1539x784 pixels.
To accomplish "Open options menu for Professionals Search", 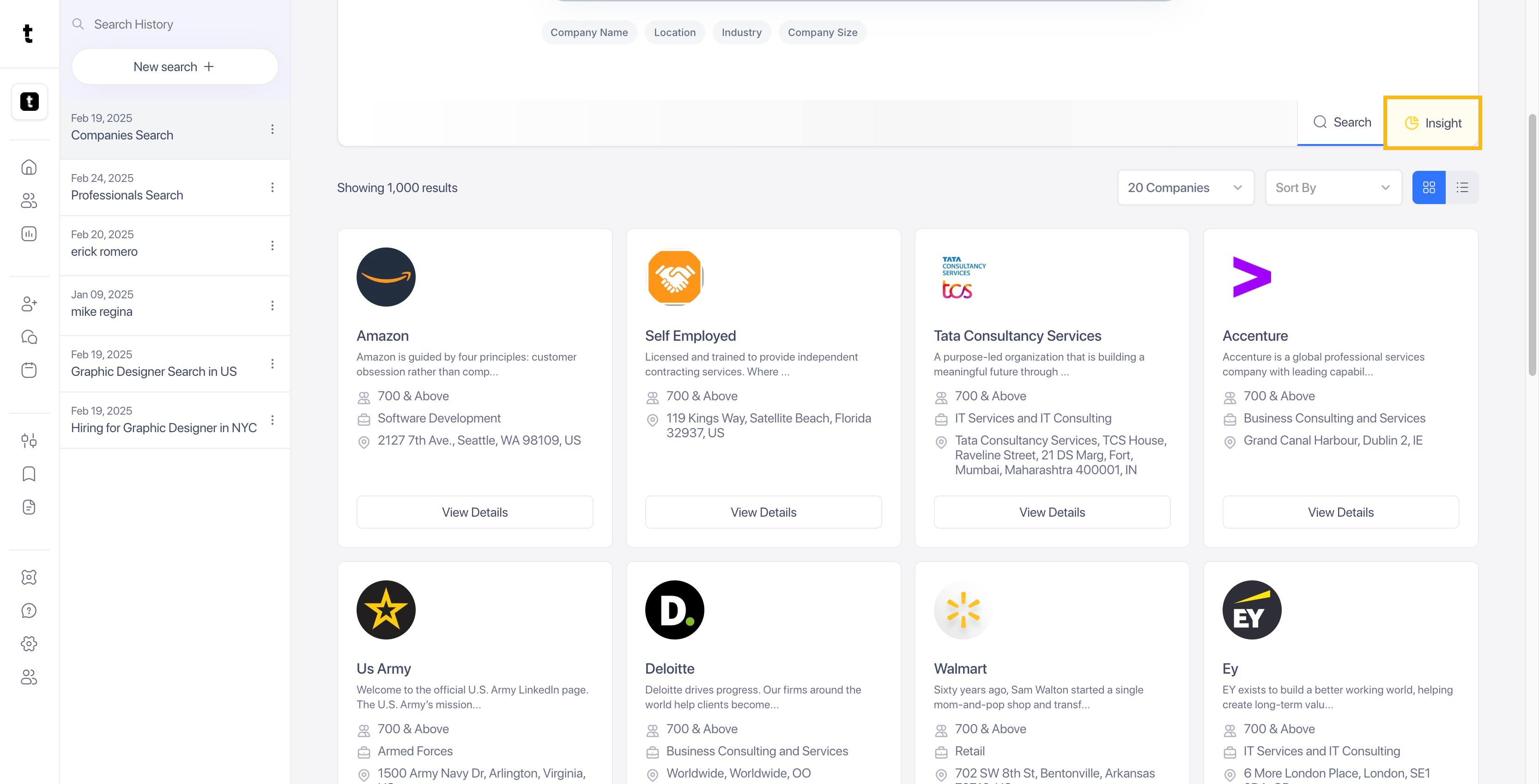I will pyautogui.click(x=273, y=187).
